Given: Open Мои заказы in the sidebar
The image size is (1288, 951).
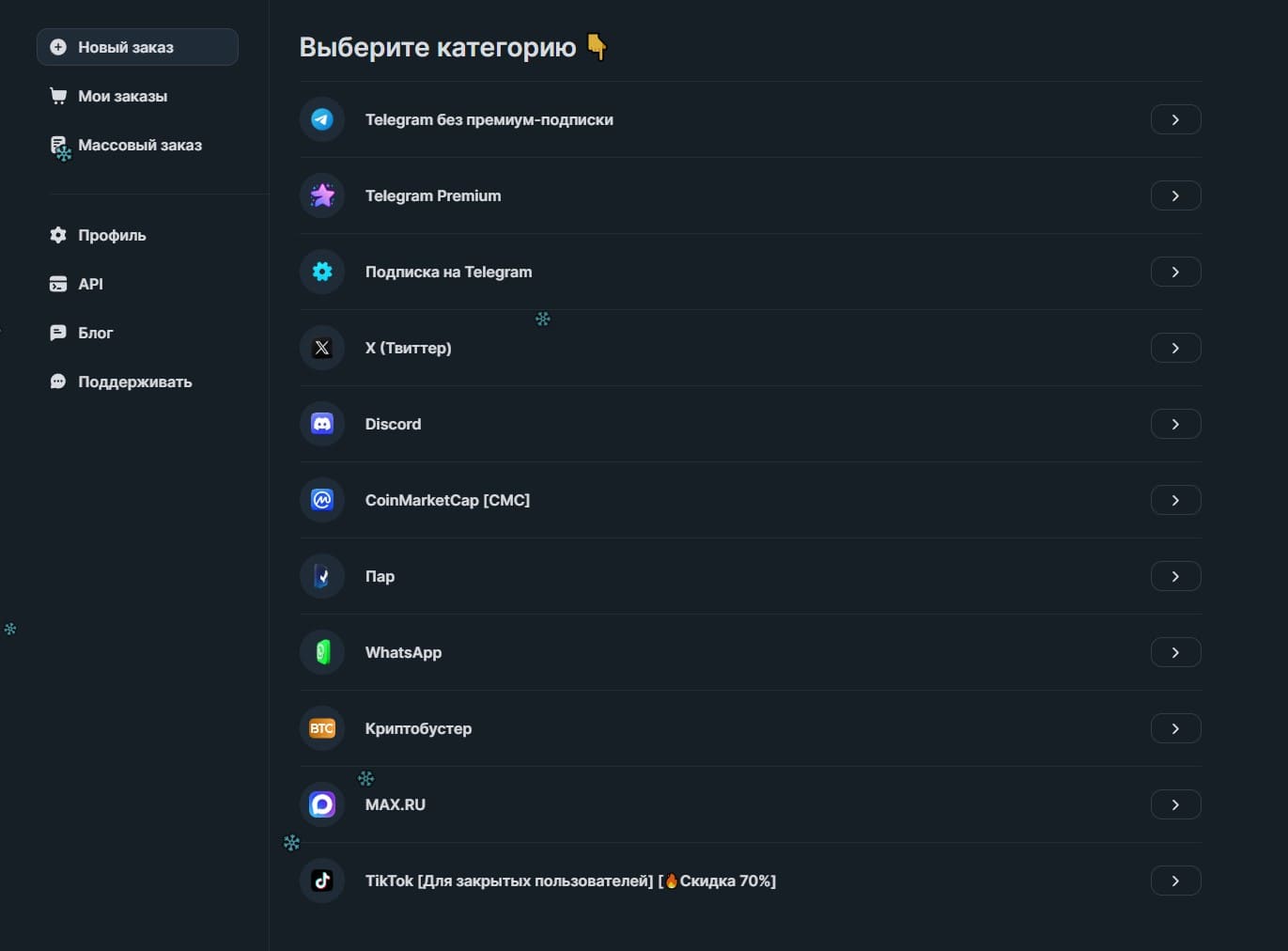Looking at the screenshot, I should coord(122,96).
